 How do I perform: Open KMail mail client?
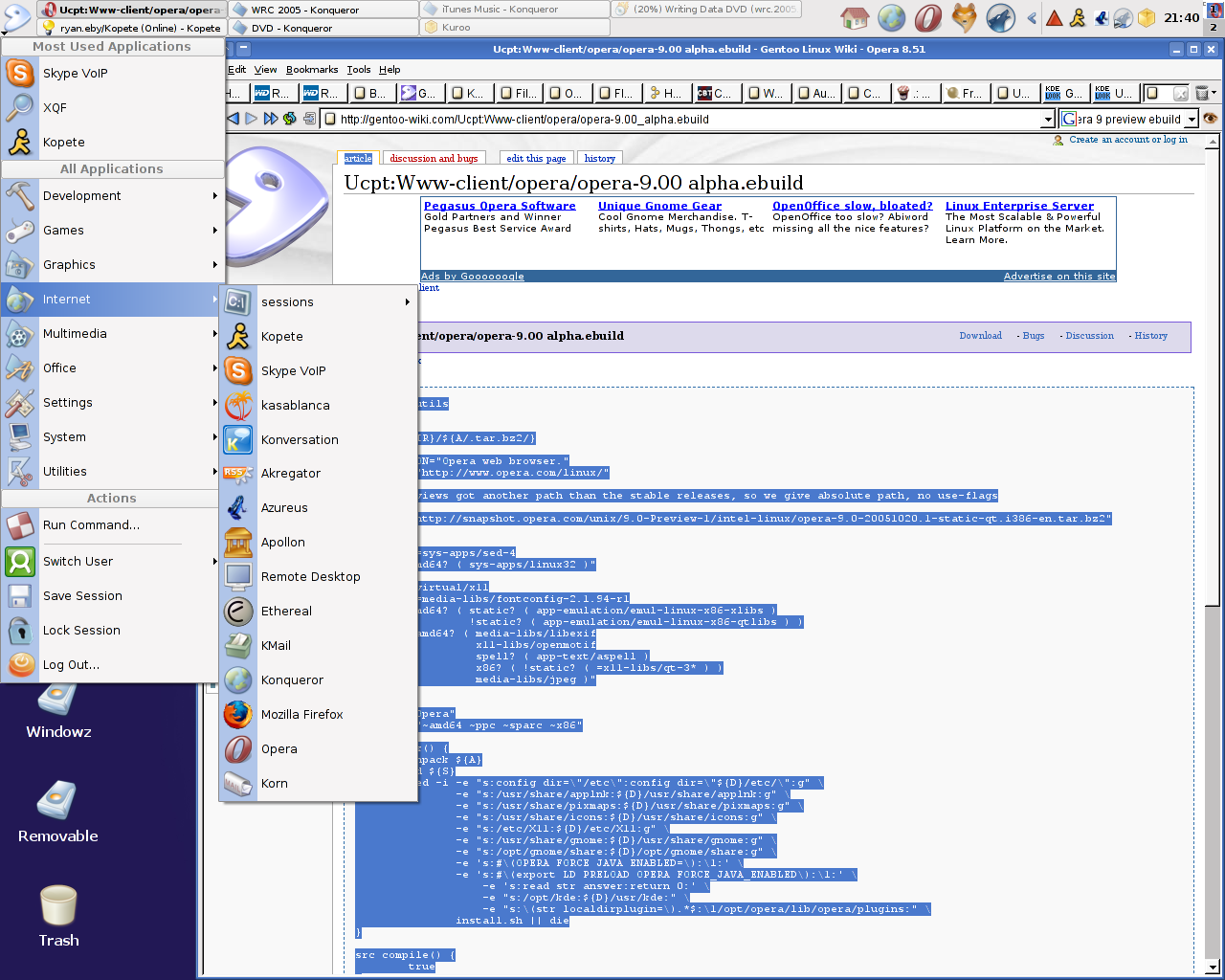pyautogui.click(x=319, y=645)
